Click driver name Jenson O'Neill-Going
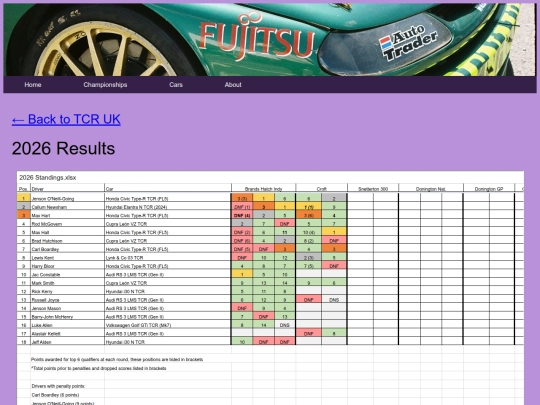Screen dimensions: 540x405 (x=53, y=199)
